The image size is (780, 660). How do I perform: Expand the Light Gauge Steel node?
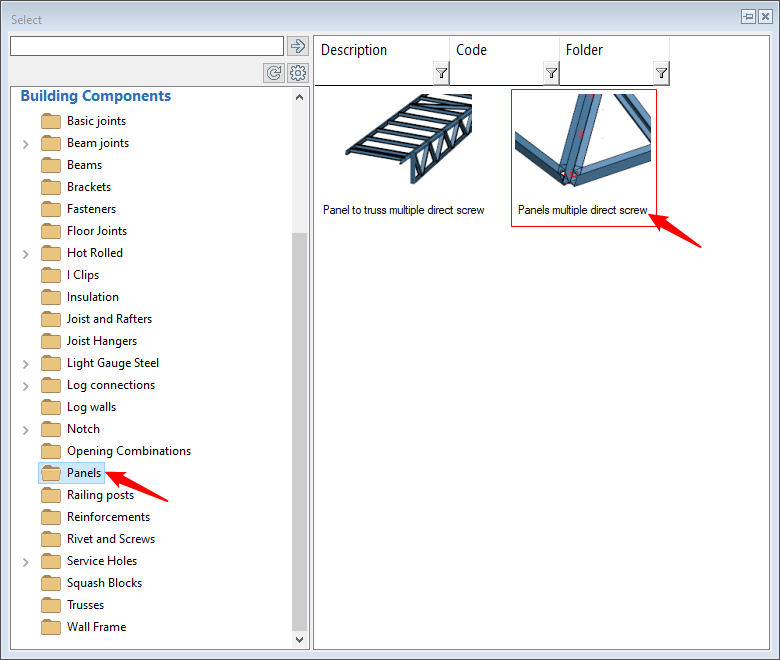[25, 364]
